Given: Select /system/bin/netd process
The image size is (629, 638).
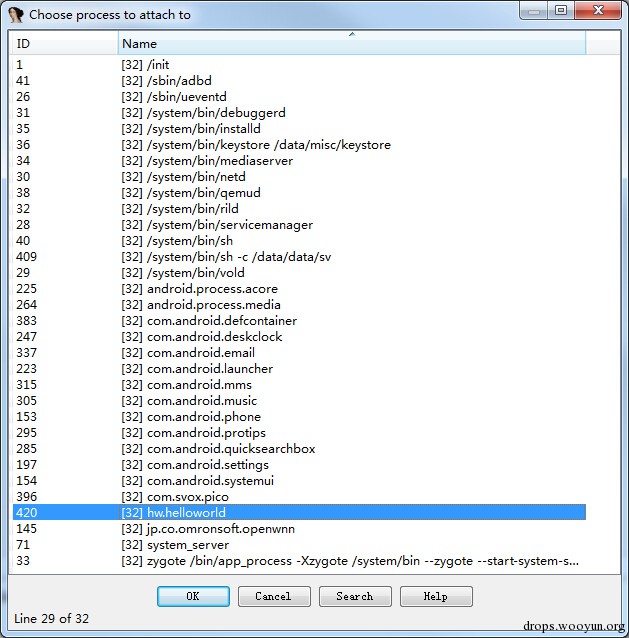Looking at the screenshot, I should coord(299,177).
